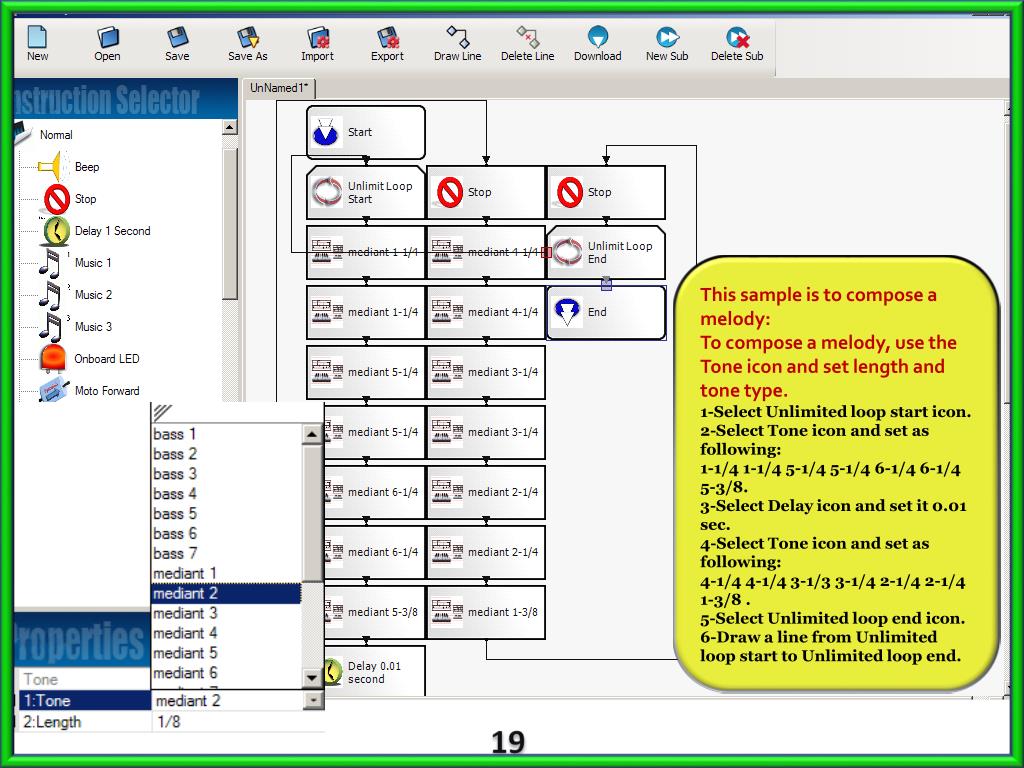Choose the Save As toolbar icon
Viewport: 1024px width, 768px height.
pyautogui.click(x=248, y=43)
